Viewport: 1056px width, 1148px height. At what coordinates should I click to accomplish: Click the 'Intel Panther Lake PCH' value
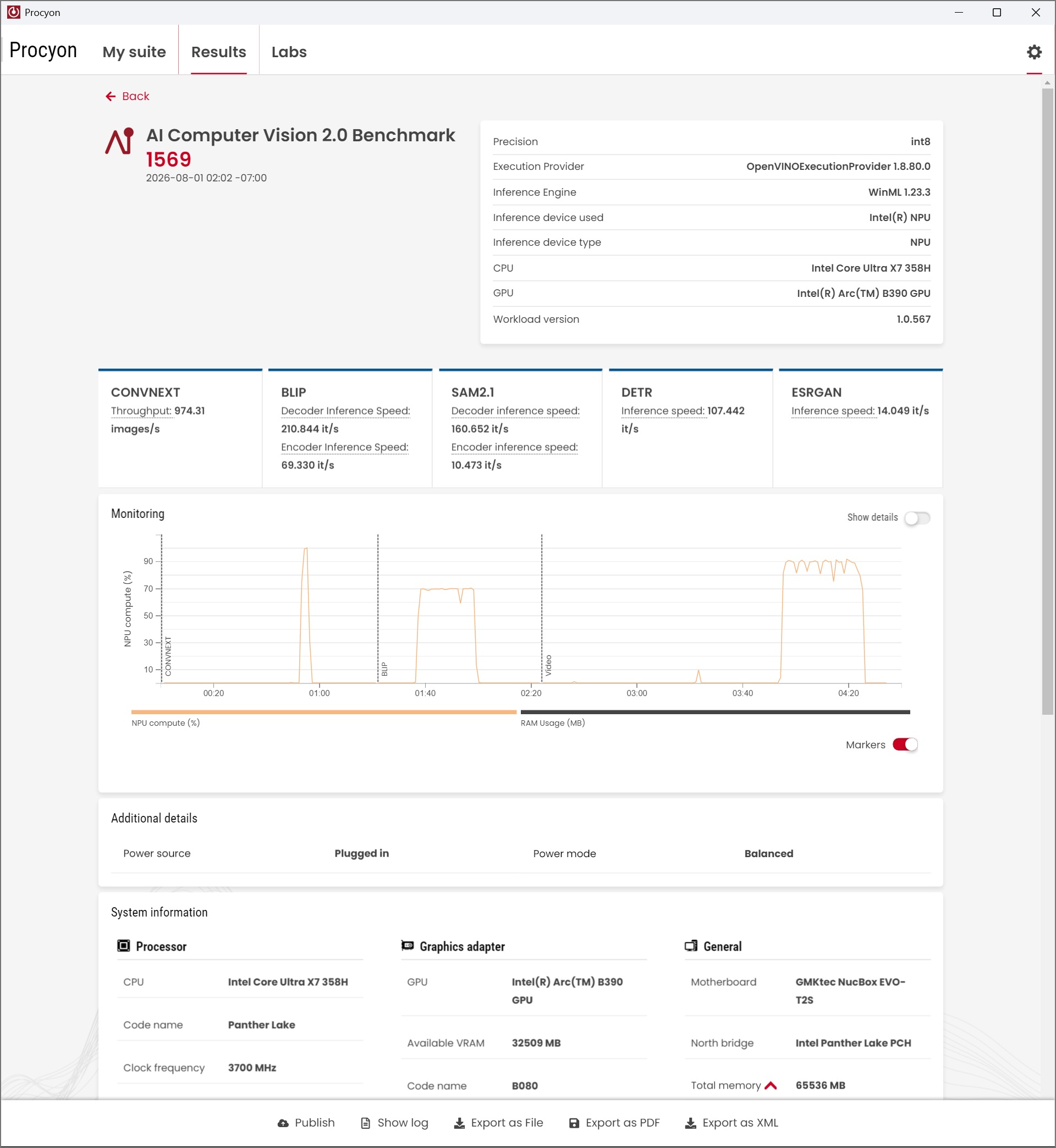[853, 1043]
